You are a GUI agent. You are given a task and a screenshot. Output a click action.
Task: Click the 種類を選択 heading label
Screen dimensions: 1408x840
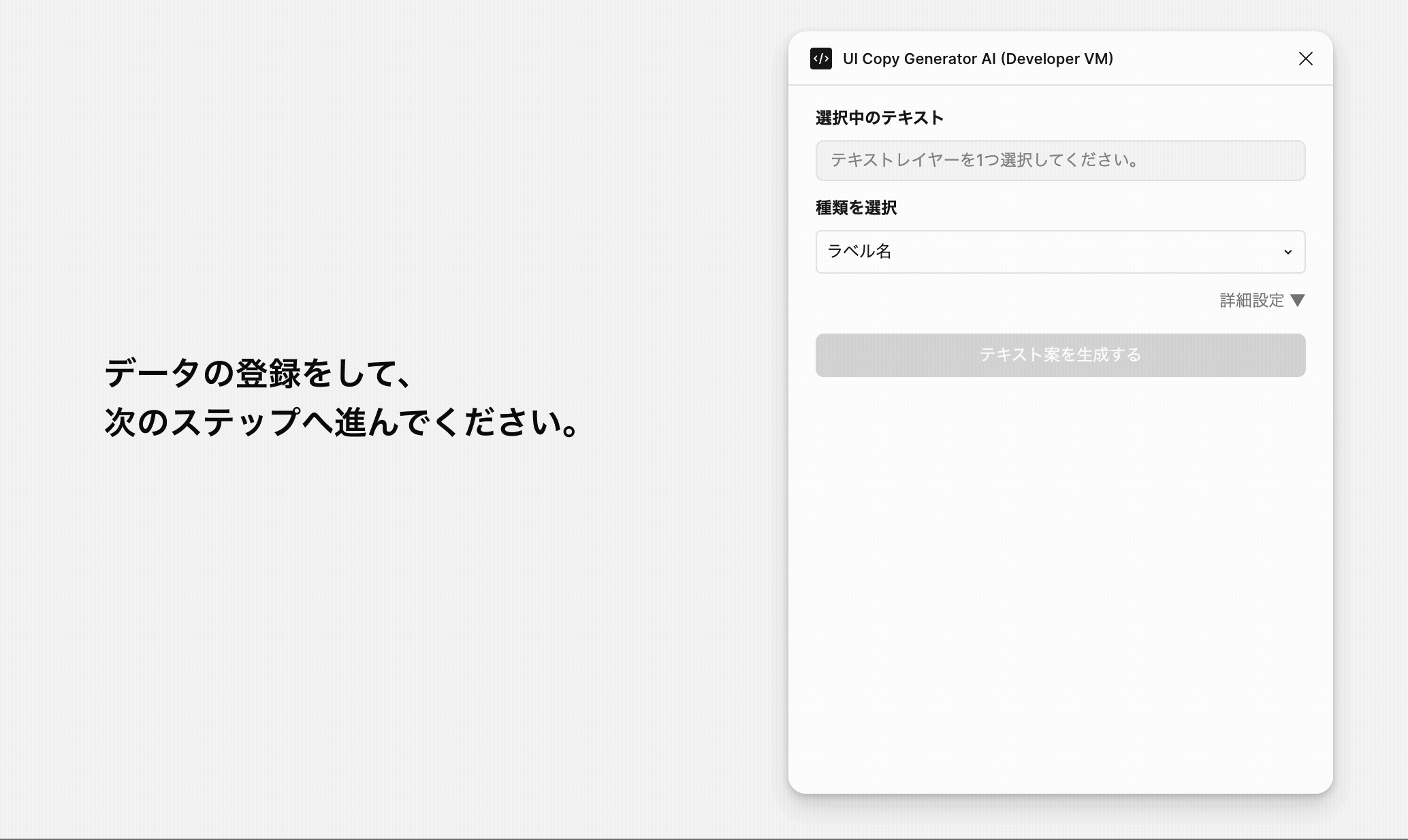point(856,208)
